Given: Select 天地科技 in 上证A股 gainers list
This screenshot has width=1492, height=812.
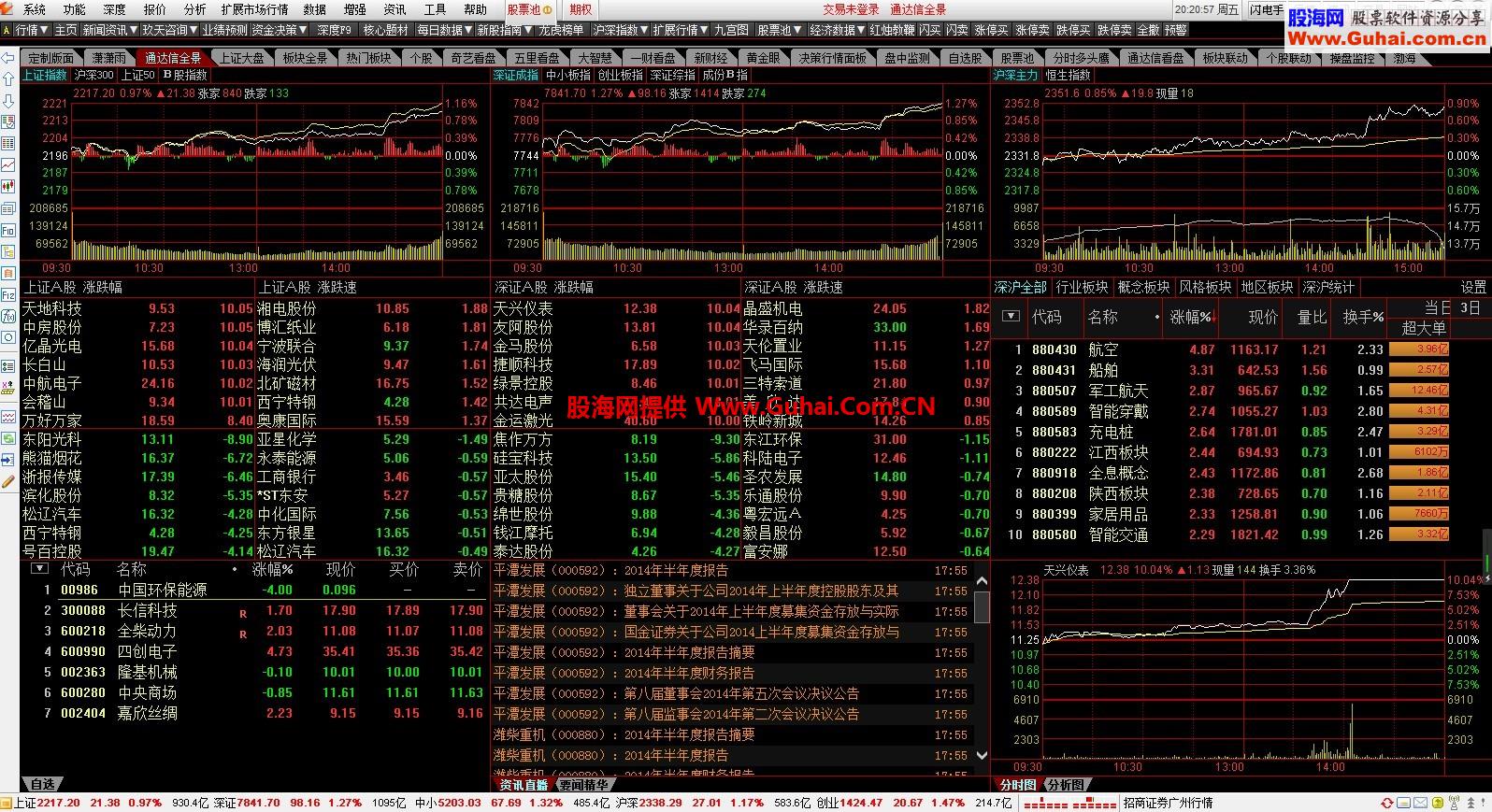Looking at the screenshot, I should coord(137,308).
